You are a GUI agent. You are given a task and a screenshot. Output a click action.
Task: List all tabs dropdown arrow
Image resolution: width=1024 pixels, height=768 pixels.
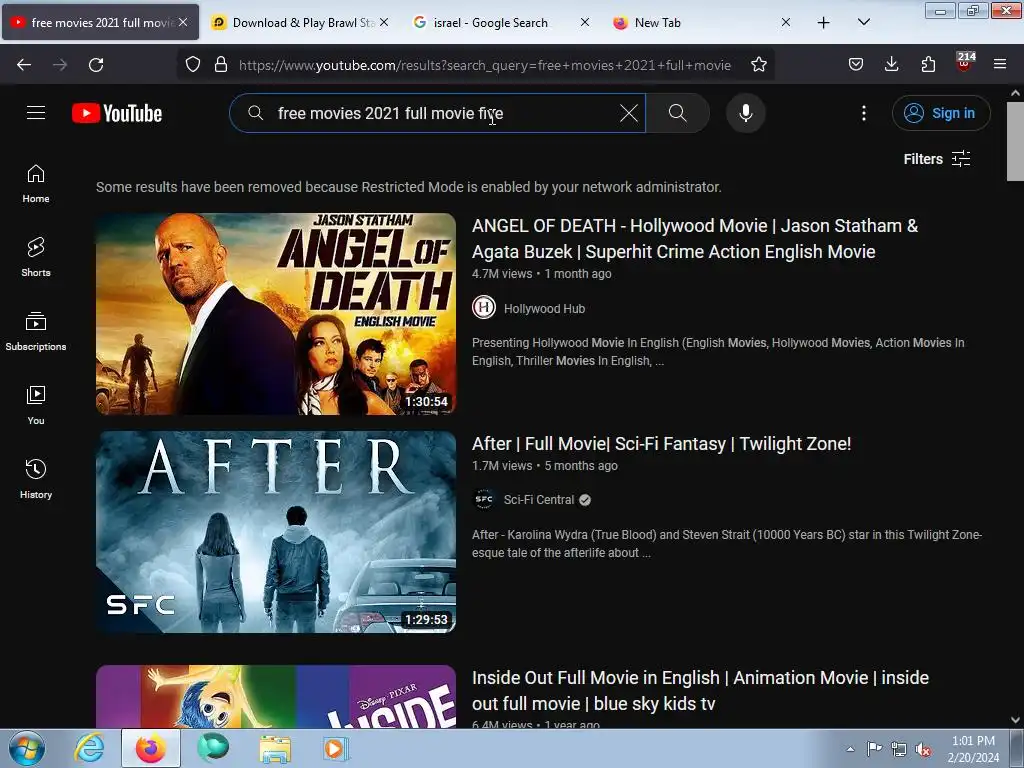point(863,23)
